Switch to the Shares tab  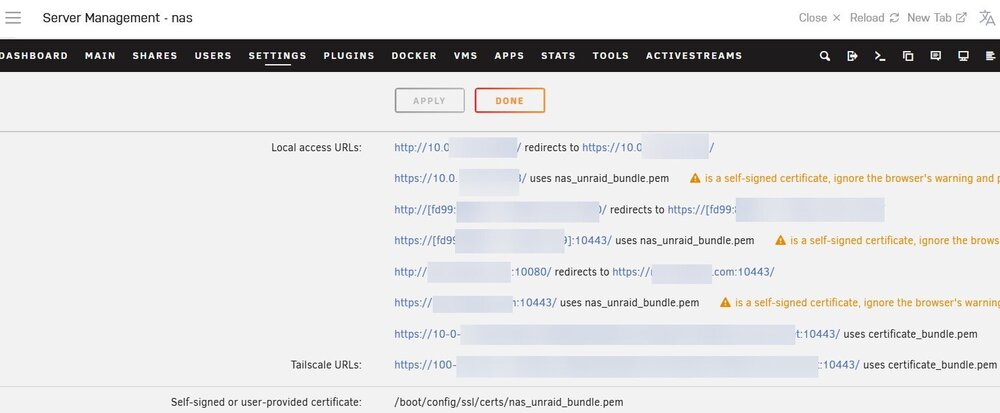[155, 55]
